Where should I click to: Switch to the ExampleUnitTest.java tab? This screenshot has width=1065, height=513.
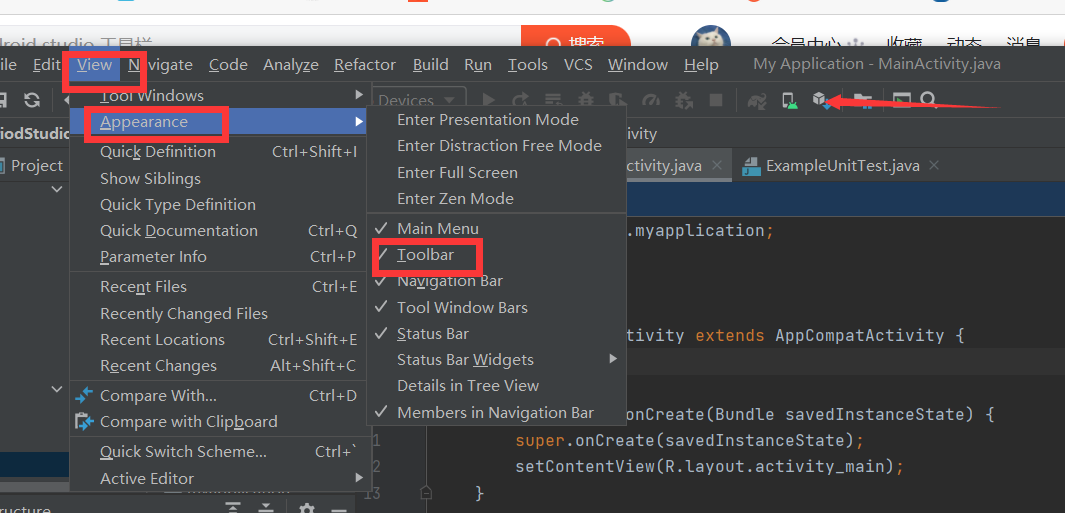click(x=842, y=166)
